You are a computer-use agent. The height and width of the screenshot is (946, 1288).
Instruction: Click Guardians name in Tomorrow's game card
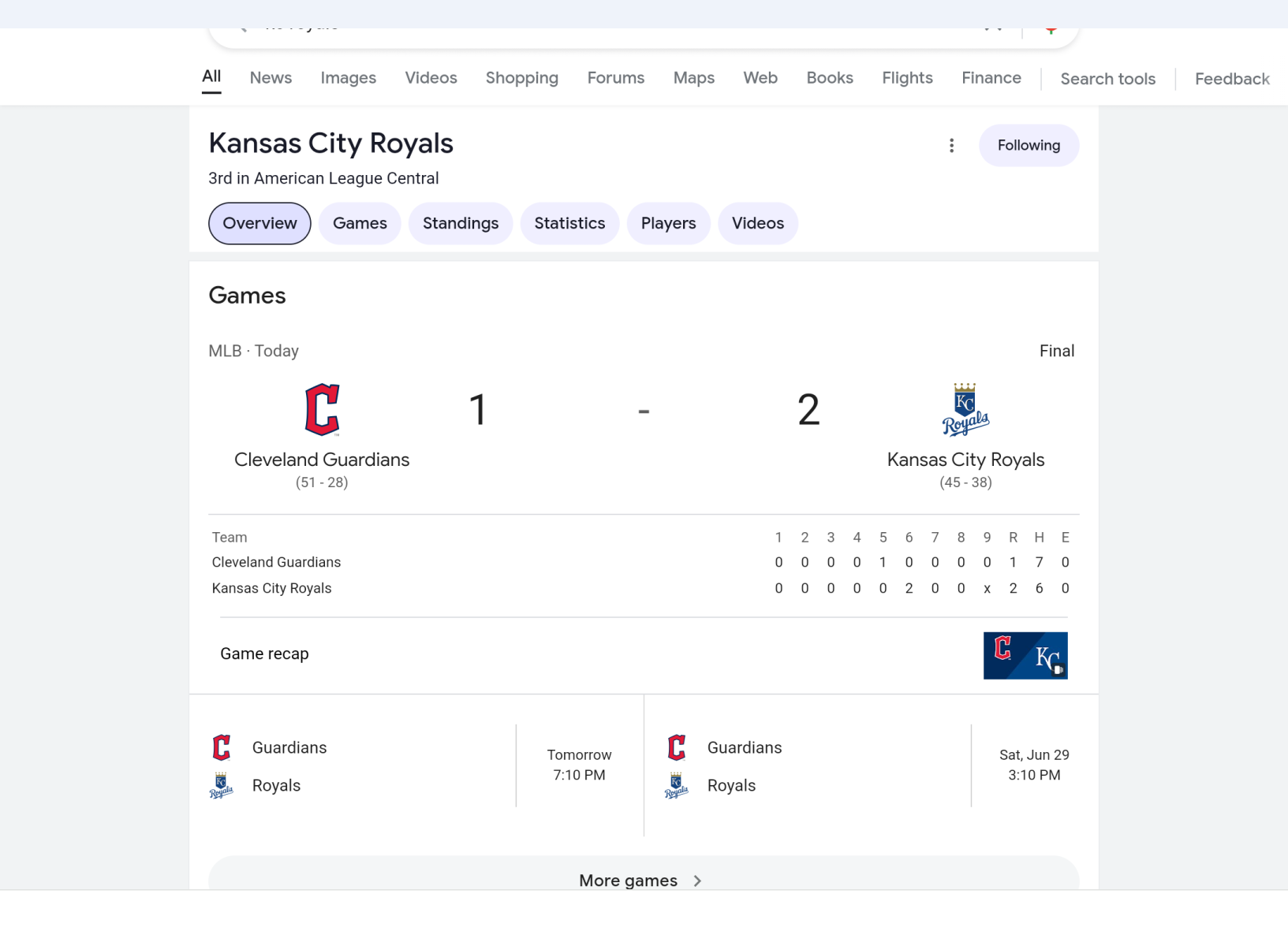pyautogui.click(x=289, y=747)
